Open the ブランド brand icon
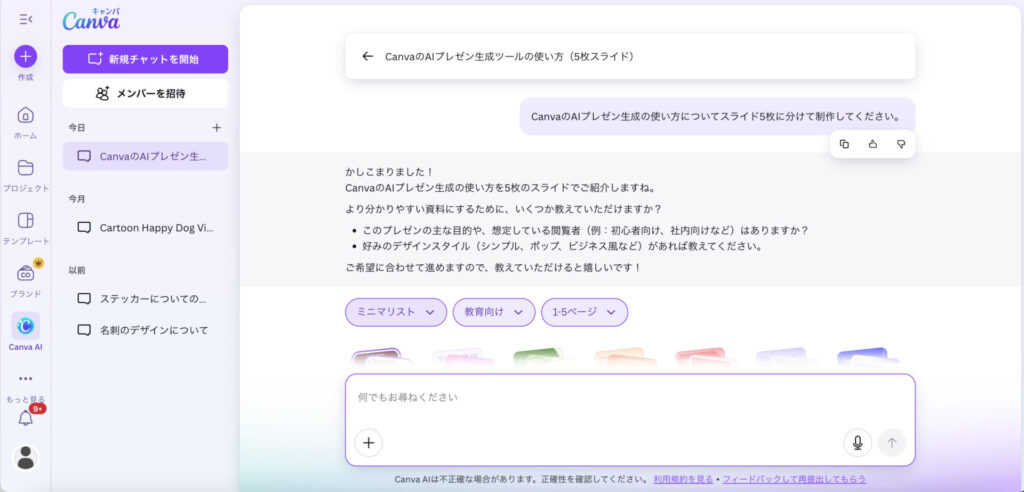 [x=26, y=273]
